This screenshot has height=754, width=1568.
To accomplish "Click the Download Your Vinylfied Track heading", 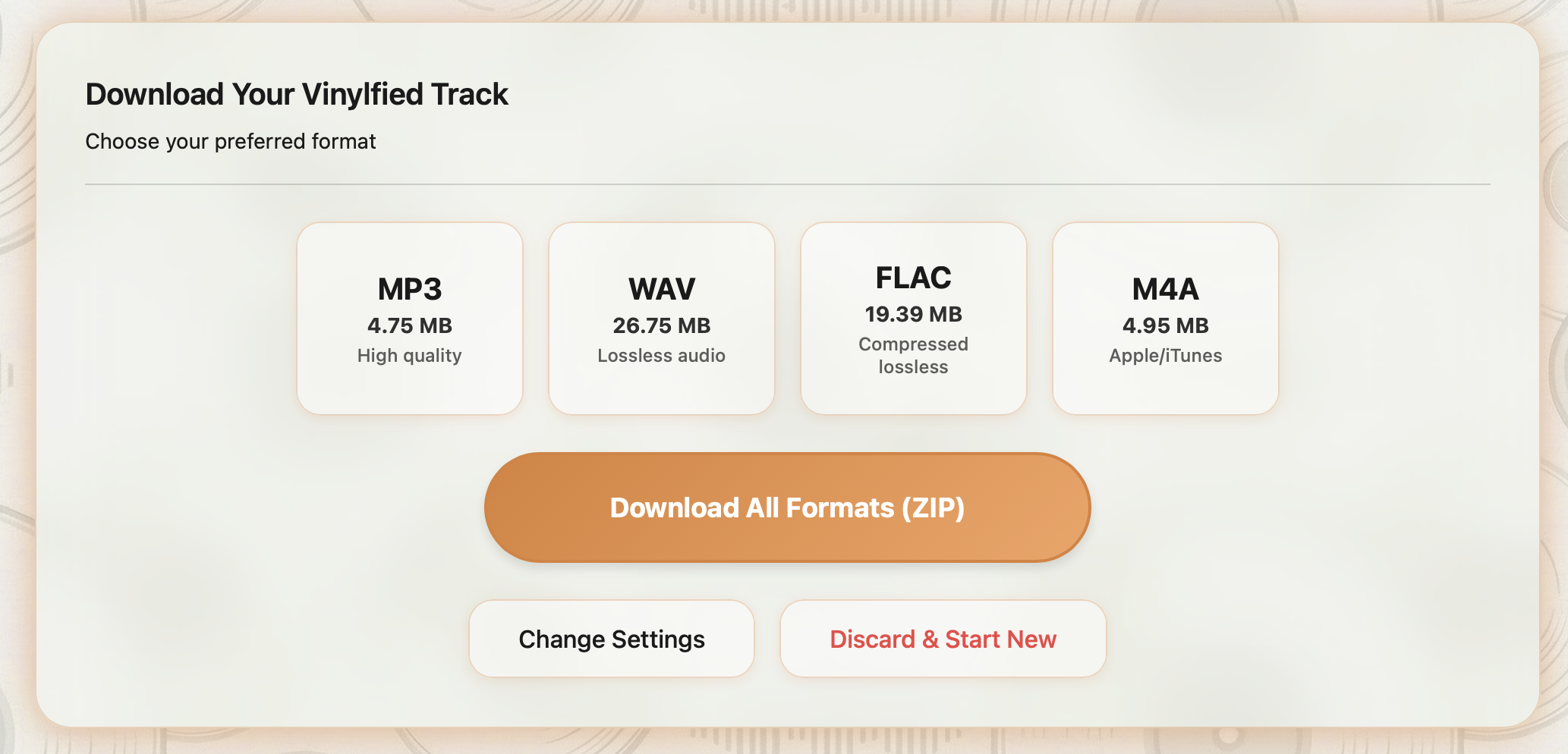I will click(x=297, y=94).
